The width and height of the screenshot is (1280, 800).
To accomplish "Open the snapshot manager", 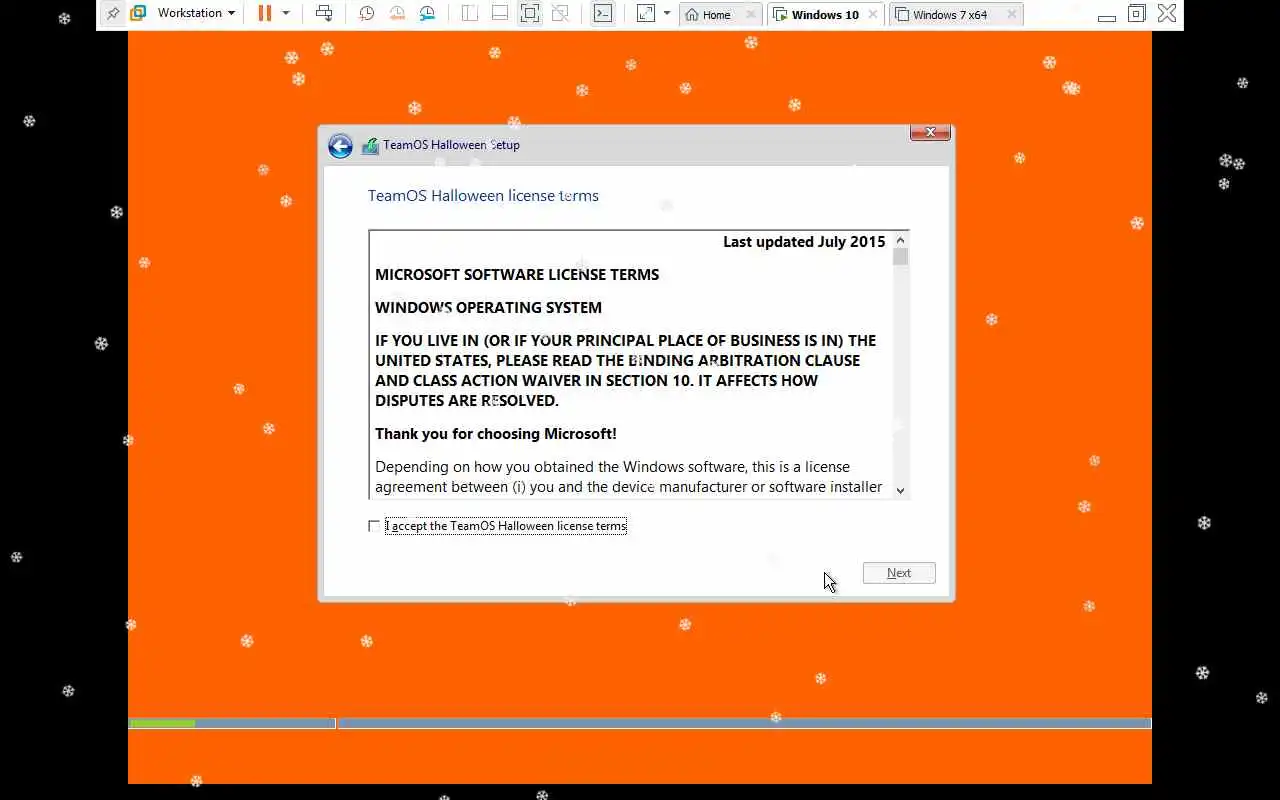I will (427, 14).
